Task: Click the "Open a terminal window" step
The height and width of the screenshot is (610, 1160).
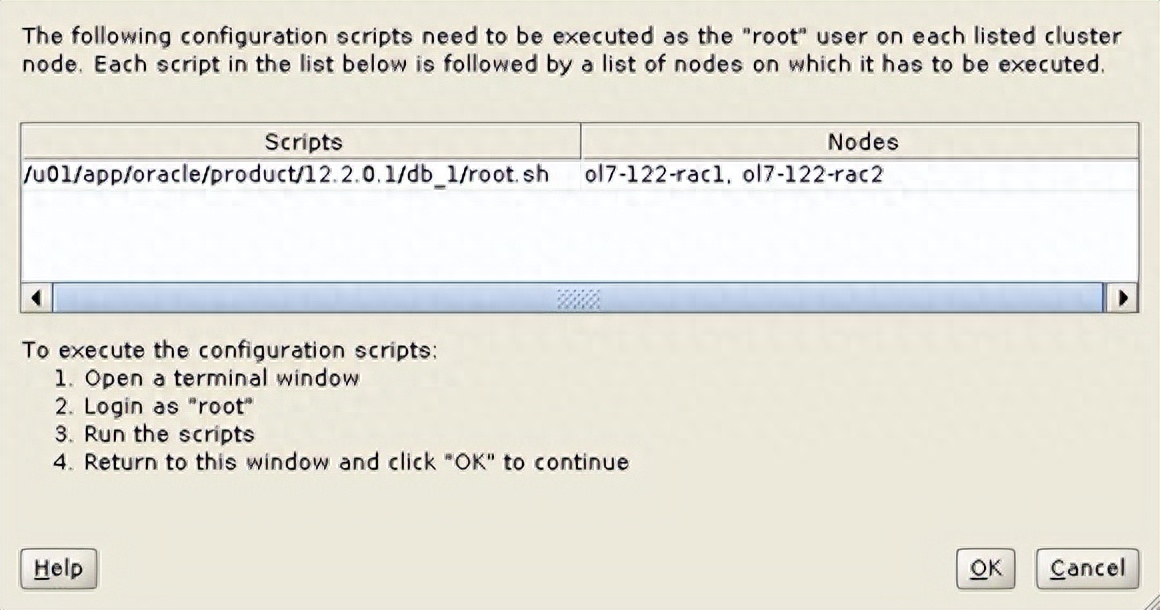Action: 222,379
